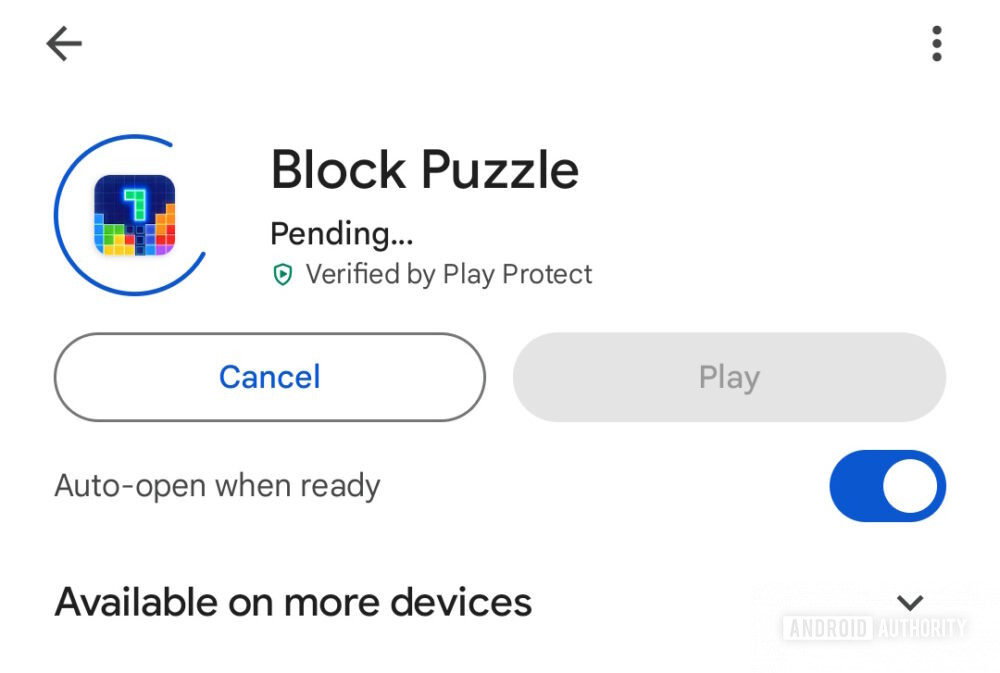Click the "Verified by Play Protect" text
This screenshot has width=1000, height=673.
point(448,275)
